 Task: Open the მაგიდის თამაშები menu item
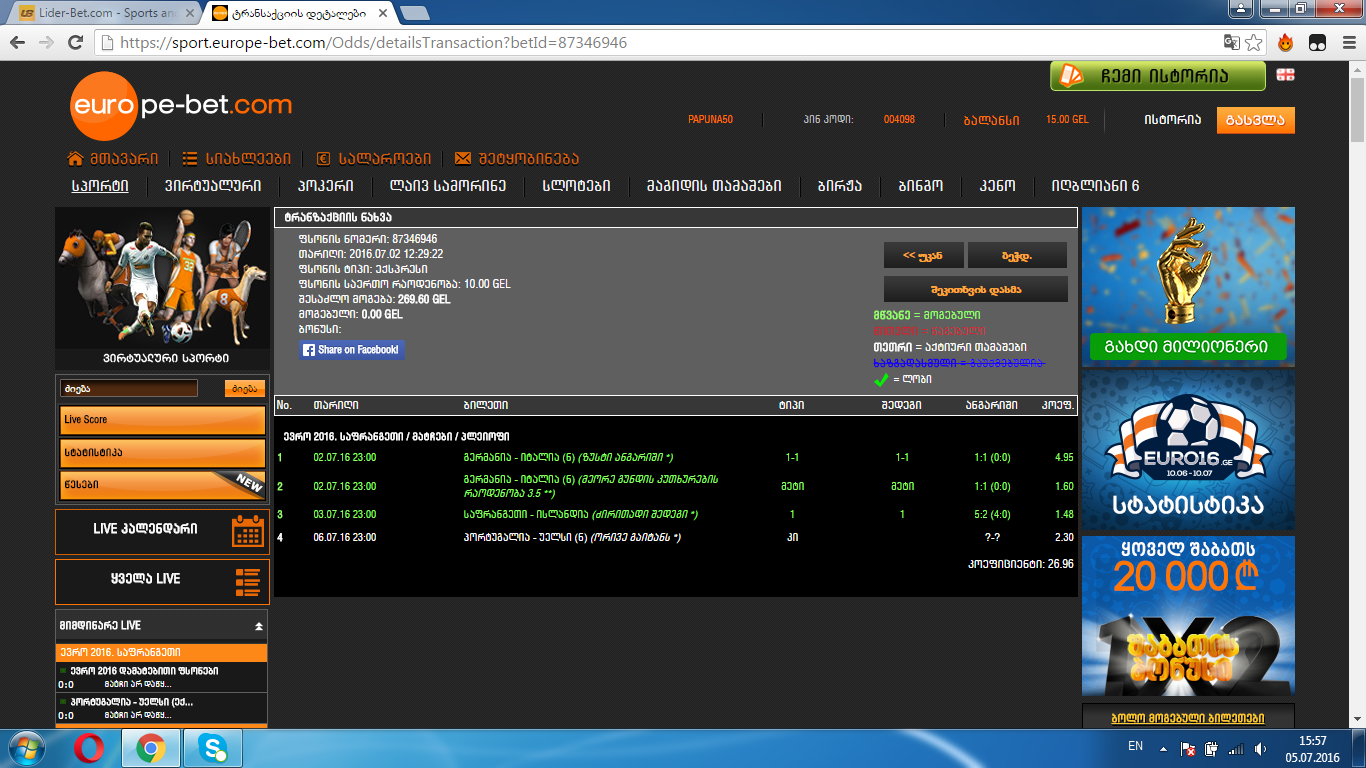[x=714, y=186]
